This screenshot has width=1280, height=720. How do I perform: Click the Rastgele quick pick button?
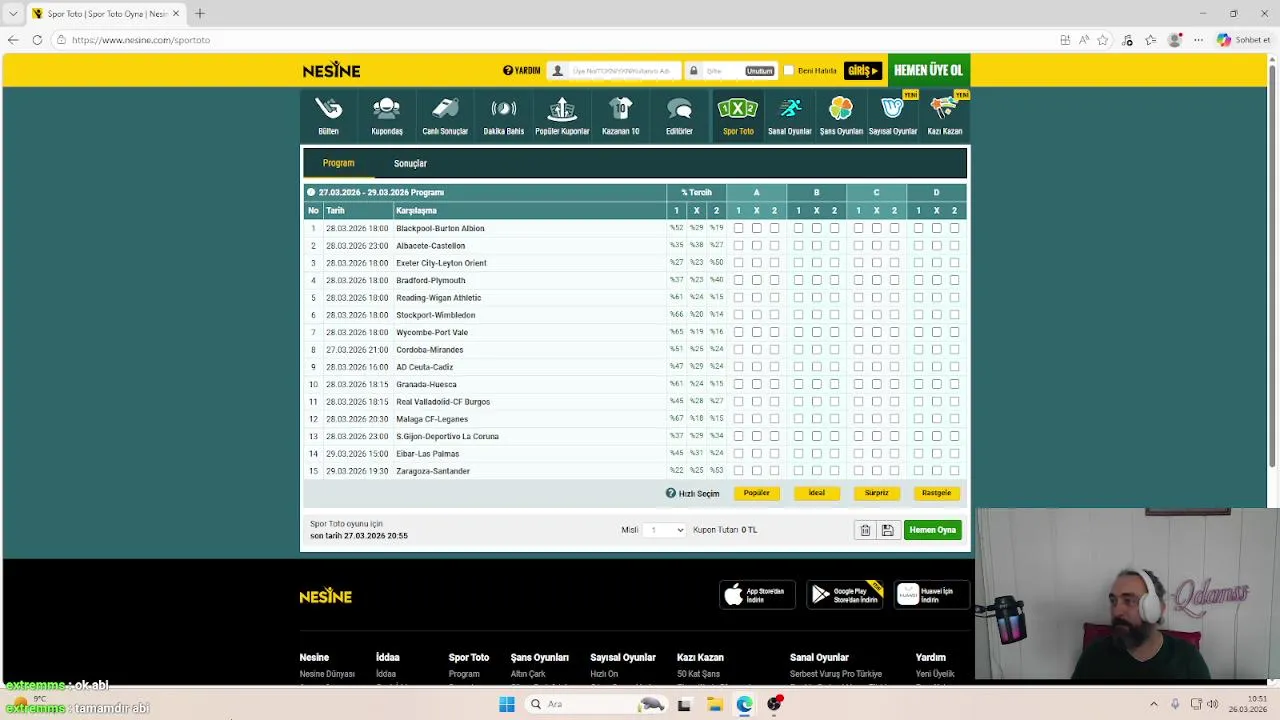[936, 493]
